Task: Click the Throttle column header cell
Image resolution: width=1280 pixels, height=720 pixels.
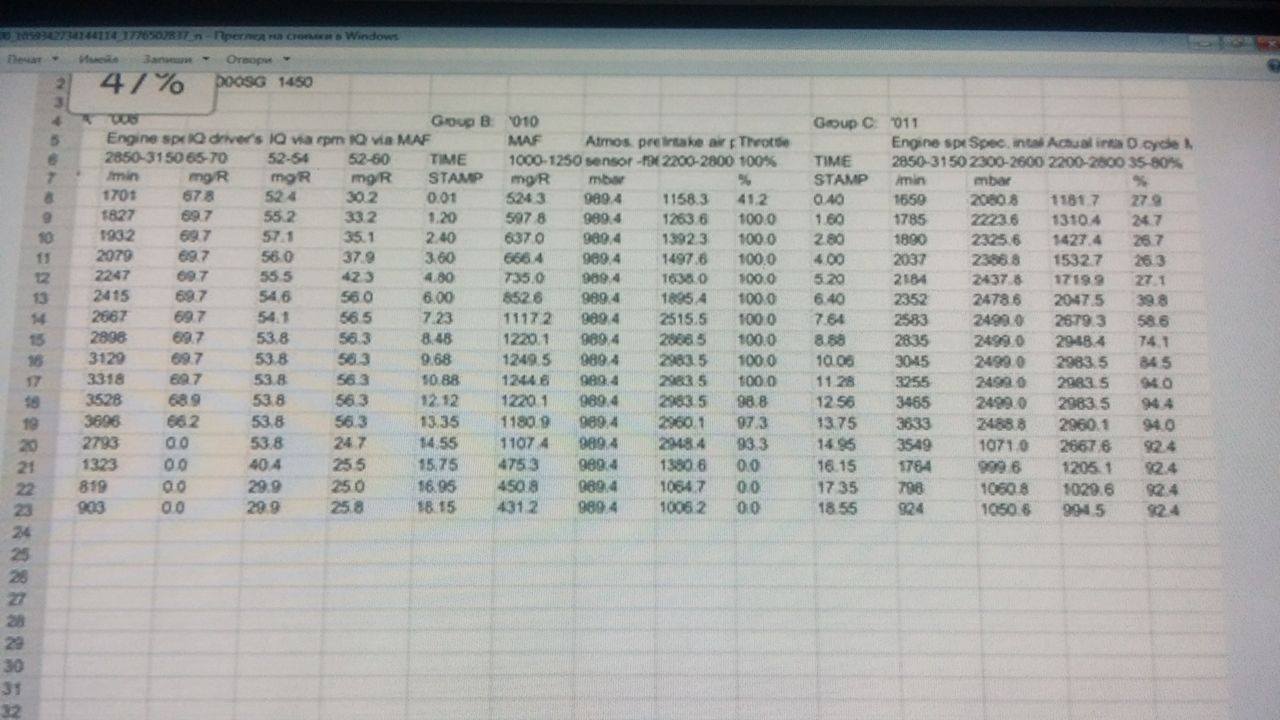Action: pos(763,142)
